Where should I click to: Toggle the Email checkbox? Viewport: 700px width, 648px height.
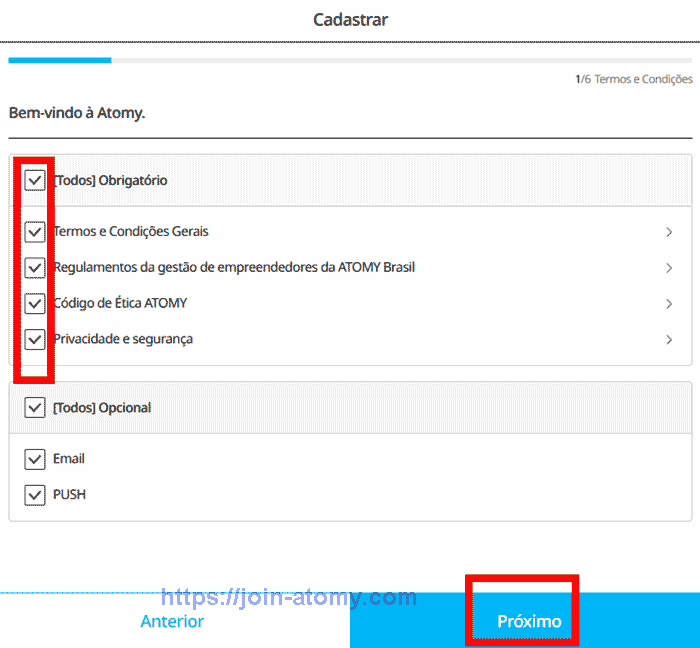coord(35,459)
